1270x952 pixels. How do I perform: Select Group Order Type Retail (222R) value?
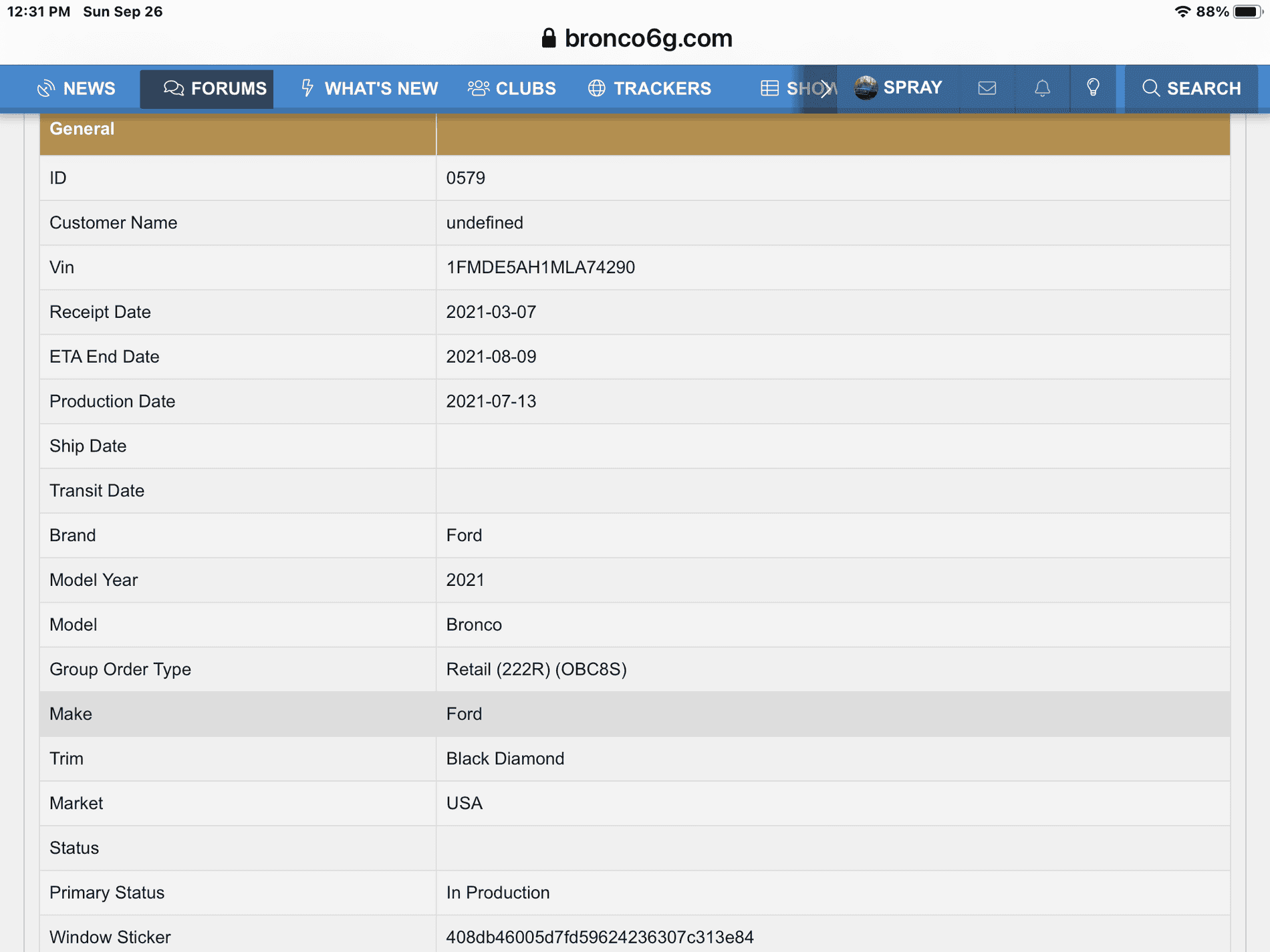click(x=536, y=669)
